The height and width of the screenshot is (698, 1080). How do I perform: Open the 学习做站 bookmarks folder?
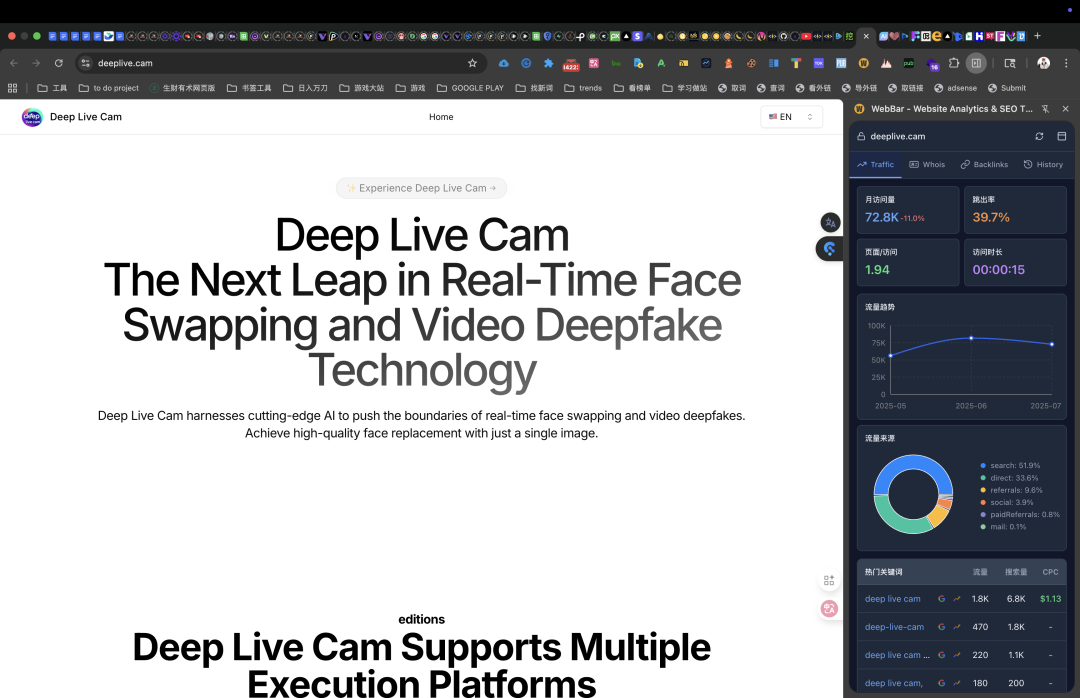pos(685,88)
